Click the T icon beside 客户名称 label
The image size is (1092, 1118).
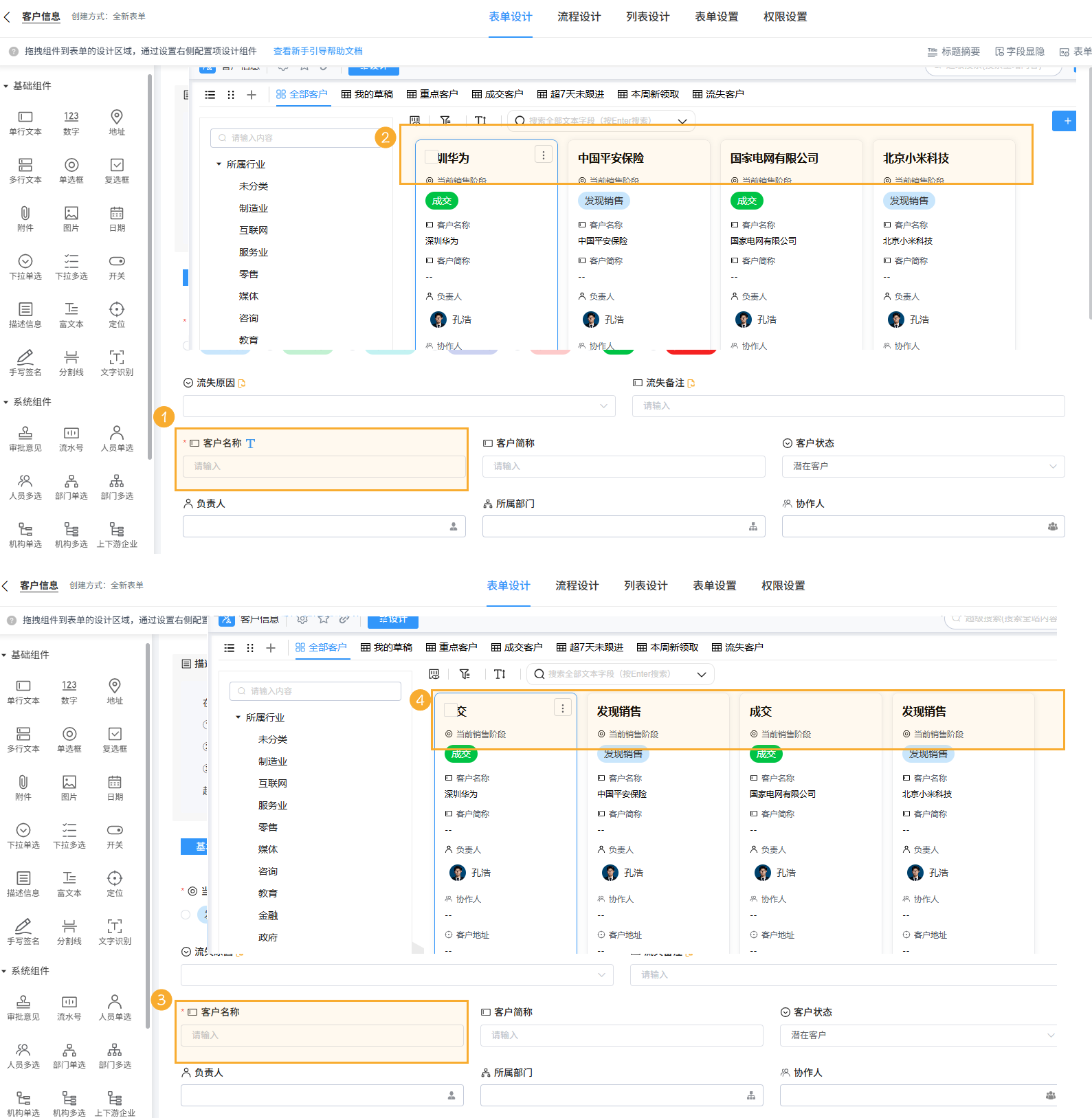[250, 444]
